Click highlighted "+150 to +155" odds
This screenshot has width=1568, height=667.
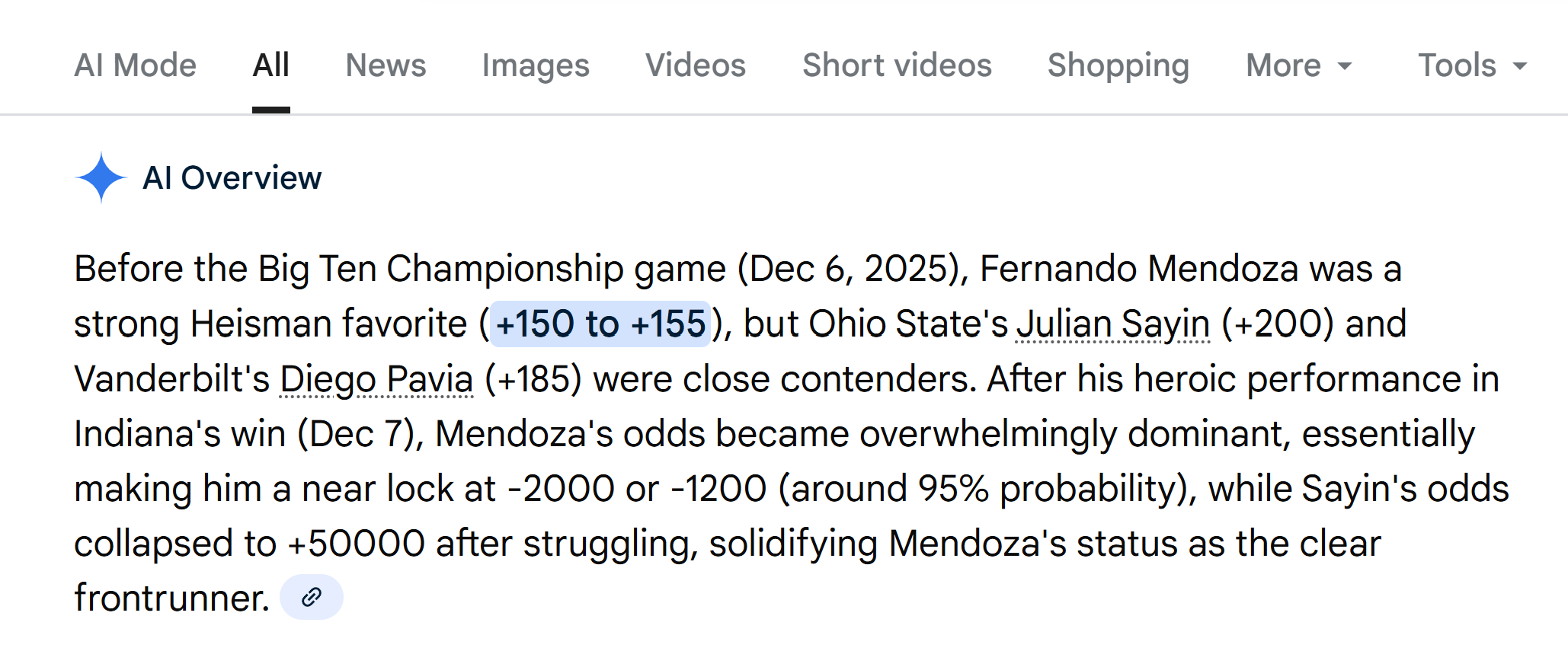point(600,324)
